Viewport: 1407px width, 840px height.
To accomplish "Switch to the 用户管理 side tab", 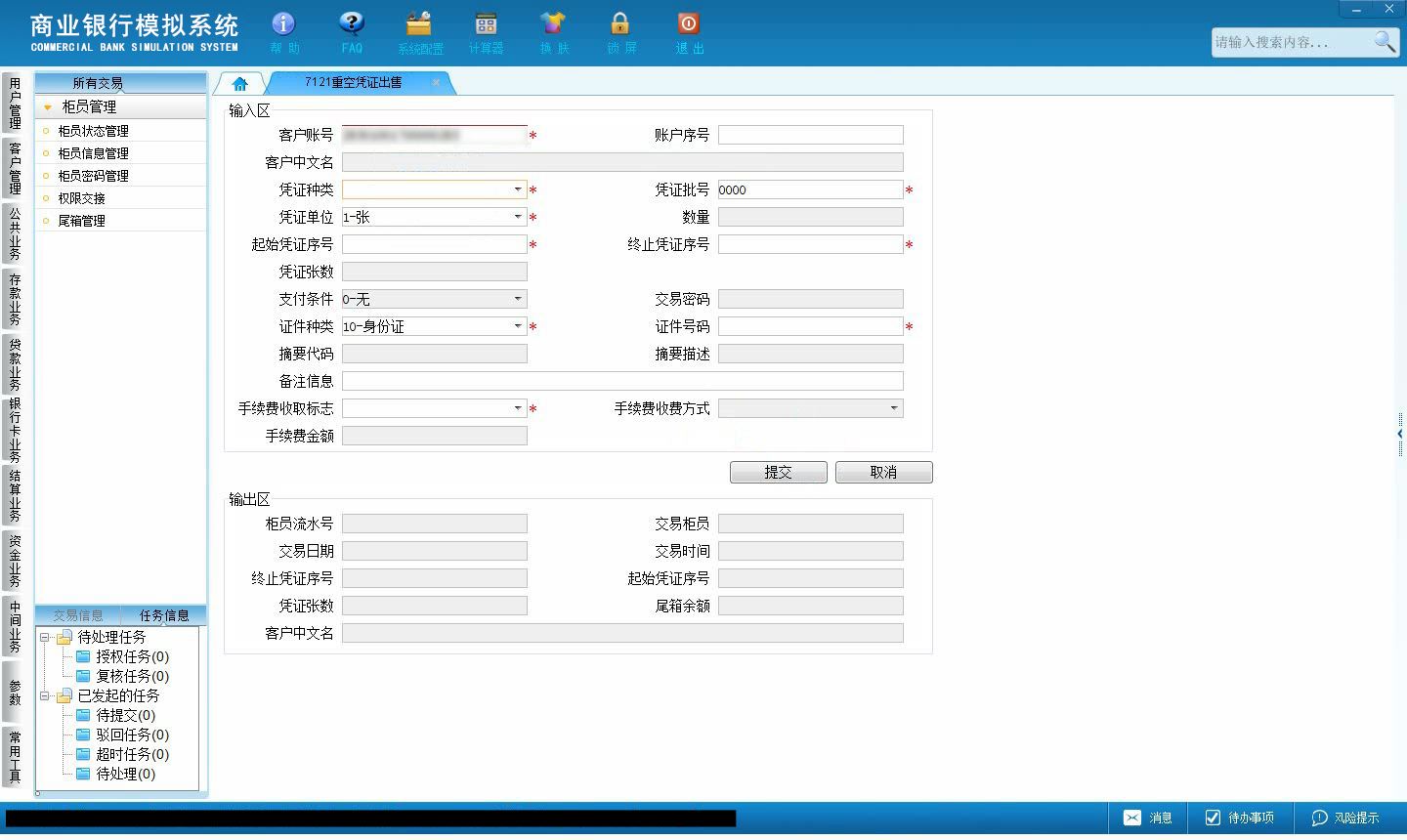I will [14, 103].
